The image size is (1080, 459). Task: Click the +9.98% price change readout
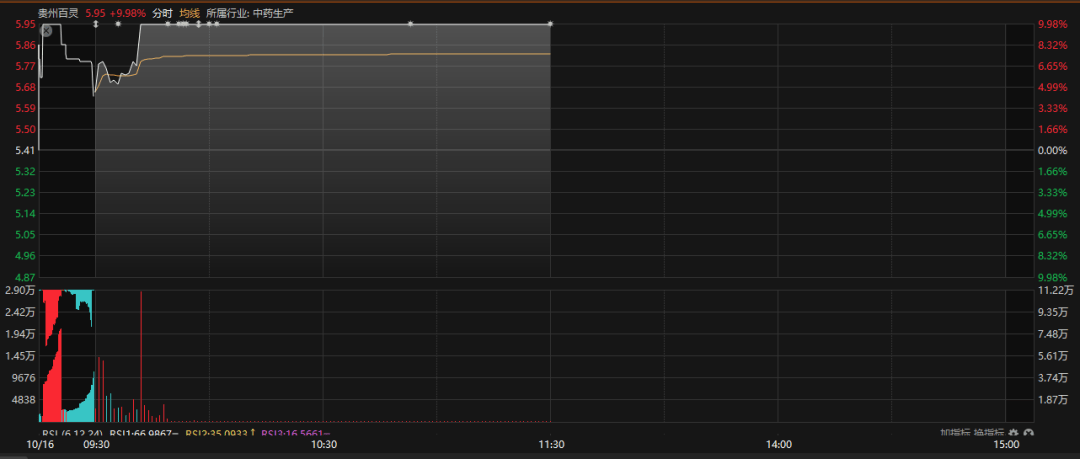click(128, 13)
